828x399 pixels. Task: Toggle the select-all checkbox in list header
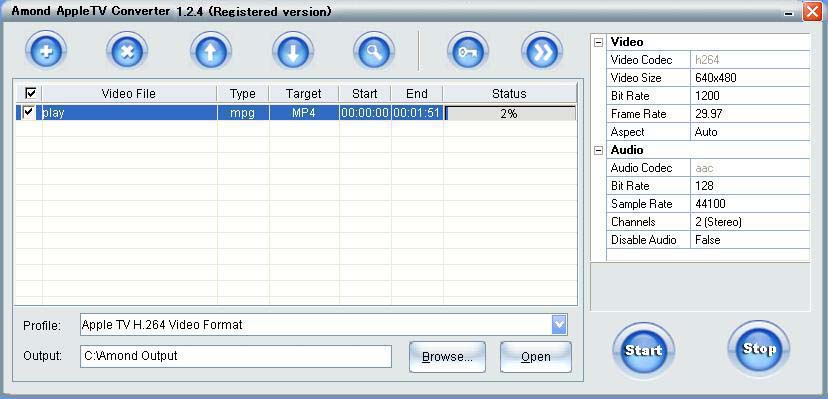[31, 93]
